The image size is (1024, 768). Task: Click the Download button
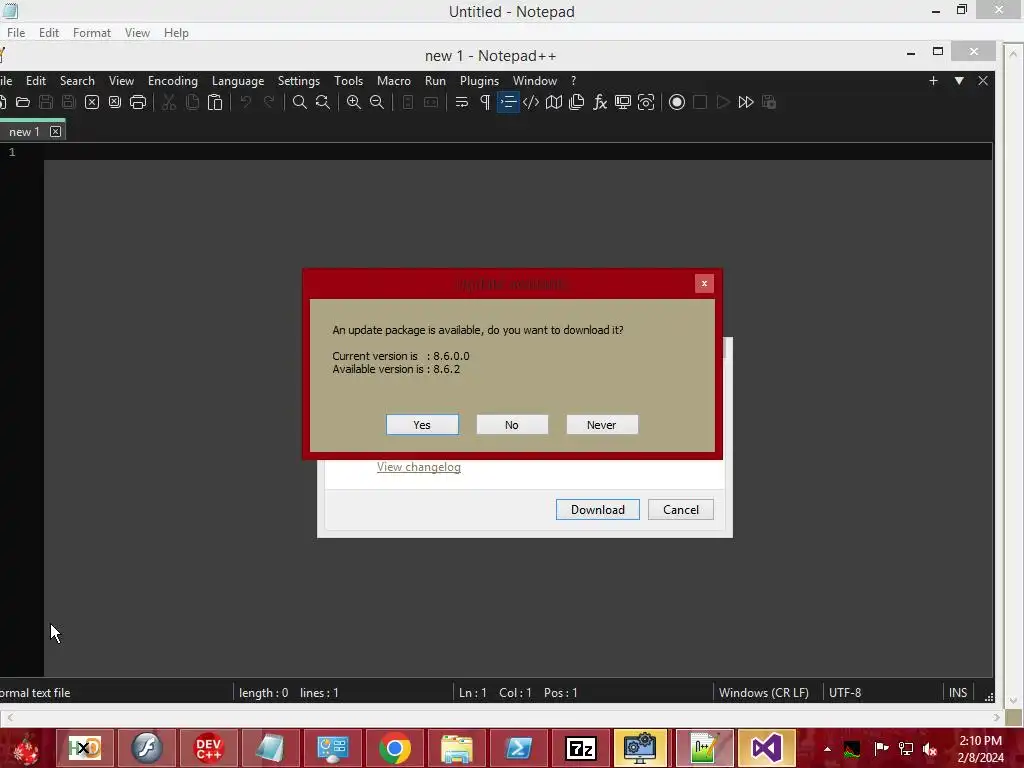pyautogui.click(x=598, y=510)
